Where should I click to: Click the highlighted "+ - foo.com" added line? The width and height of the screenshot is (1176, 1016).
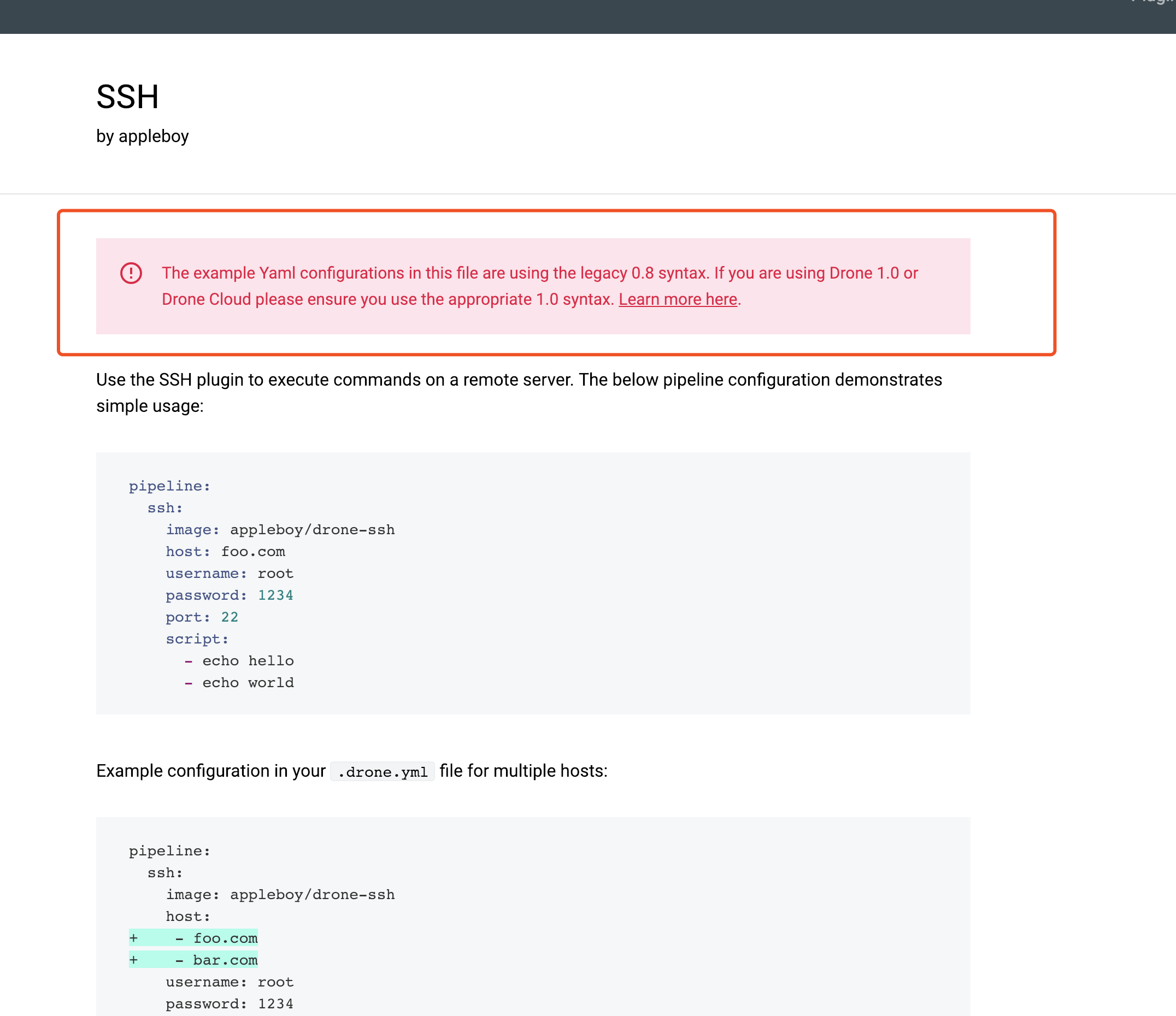[193, 938]
